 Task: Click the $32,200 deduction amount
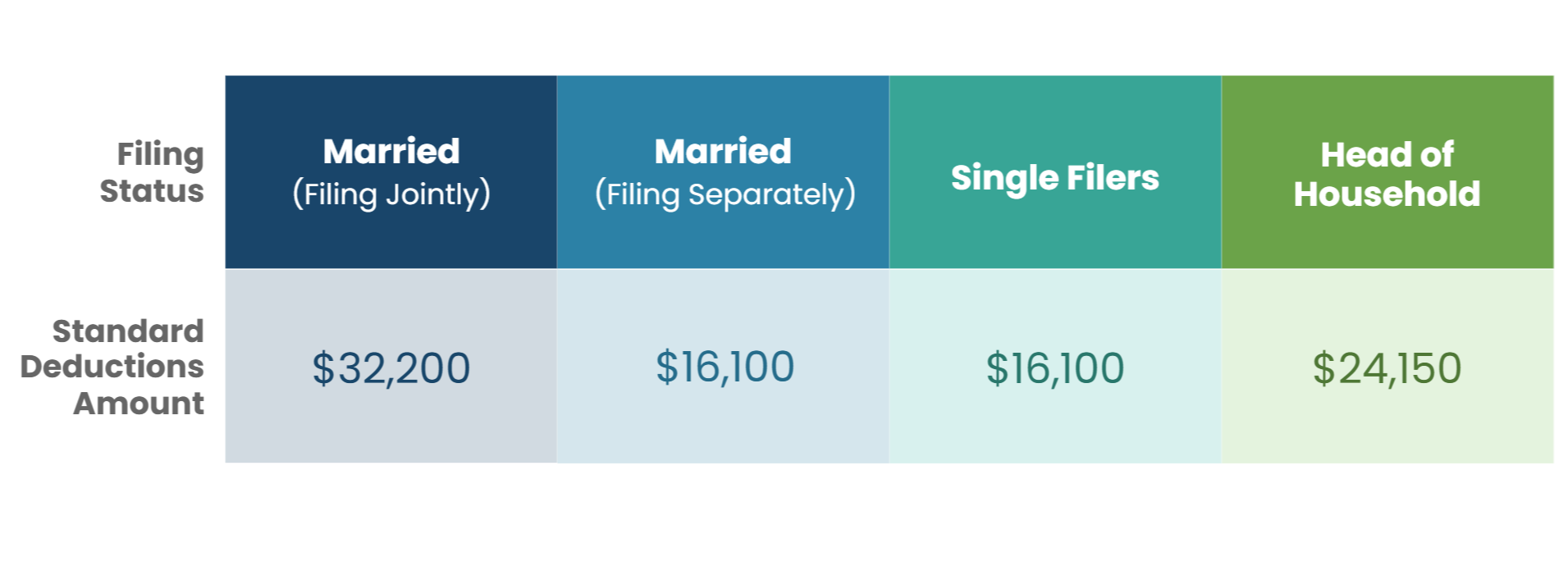click(391, 367)
